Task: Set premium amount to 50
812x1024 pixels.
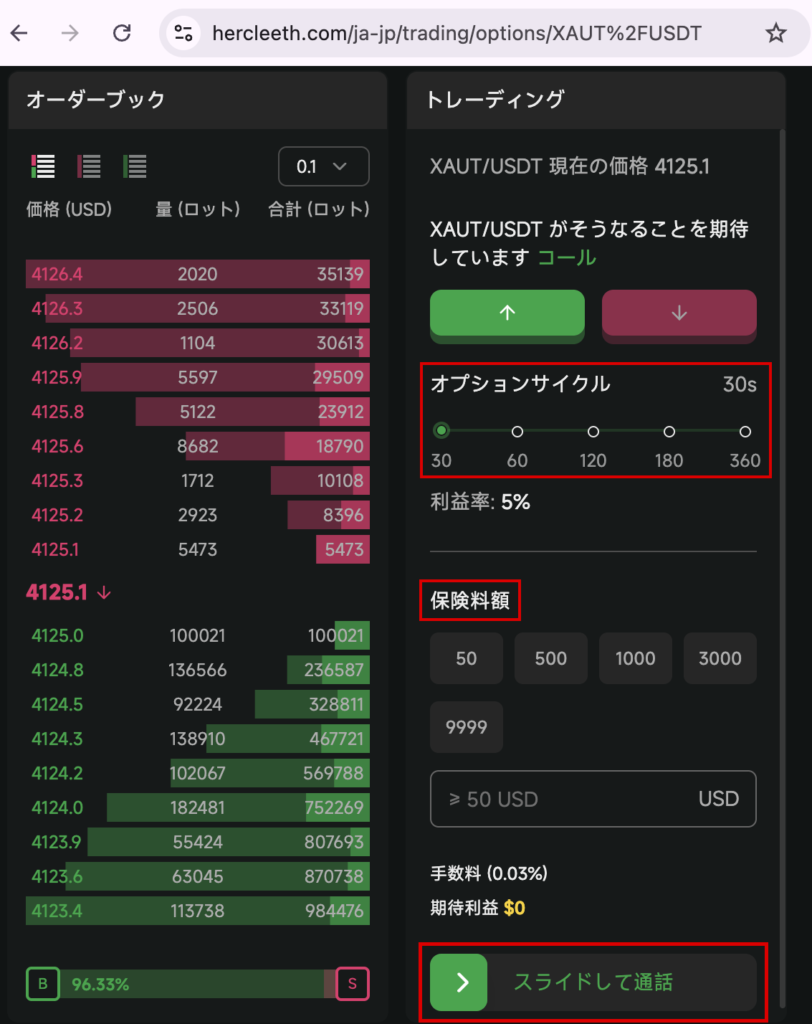Action: [x=466, y=658]
